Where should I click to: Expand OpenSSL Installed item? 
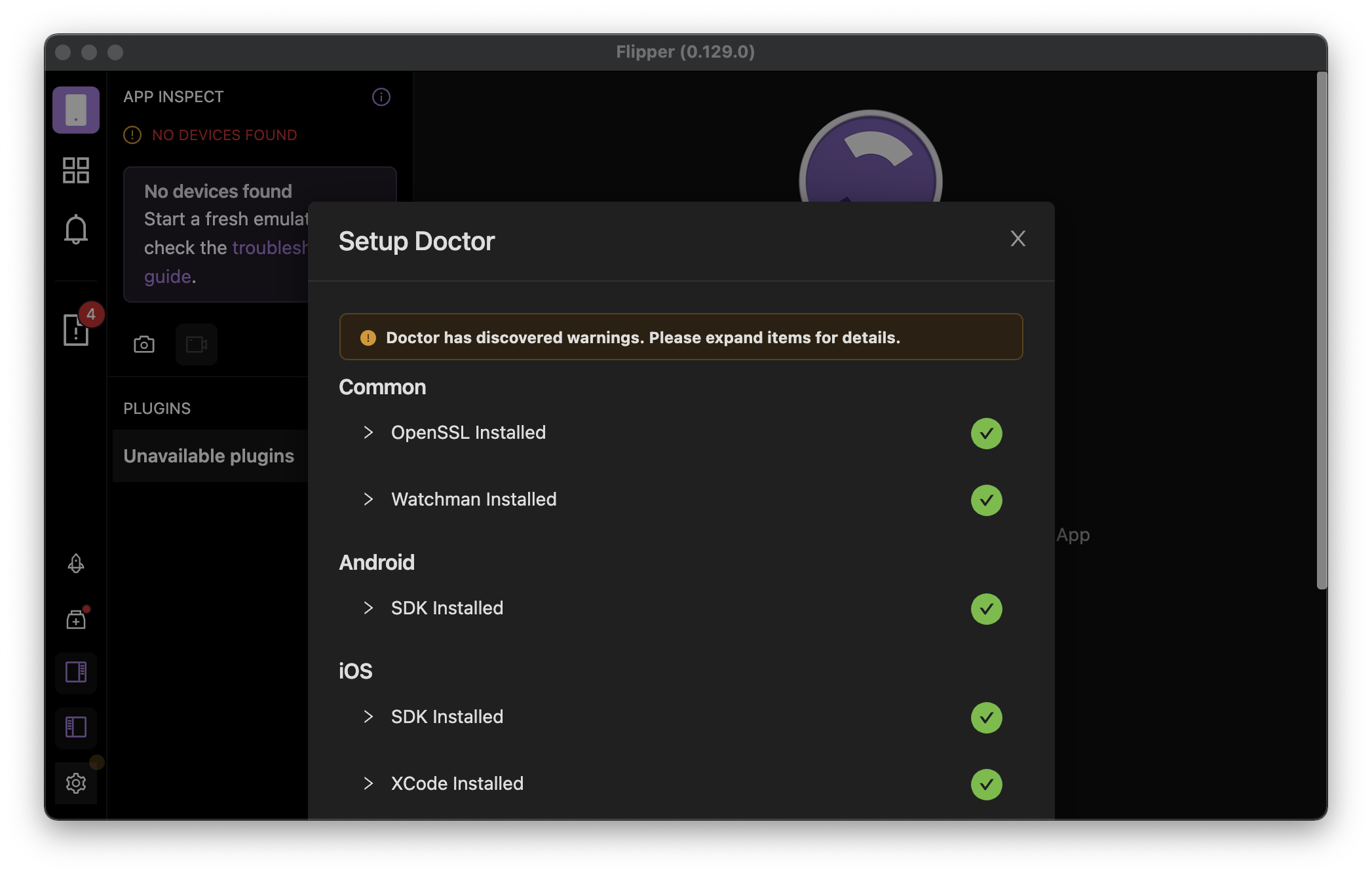[368, 433]
